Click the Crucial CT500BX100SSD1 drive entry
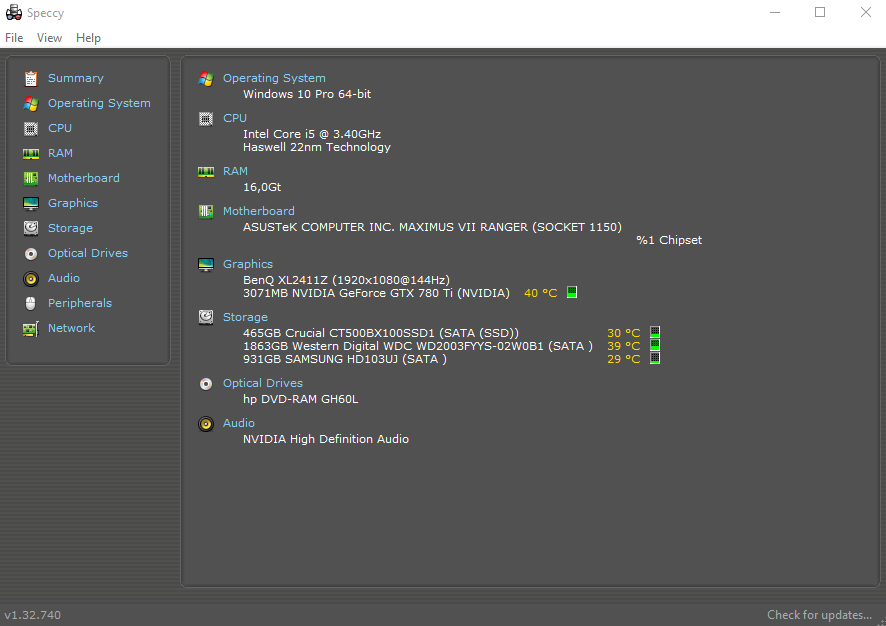The image size is (886, 626). click(381, 333)
